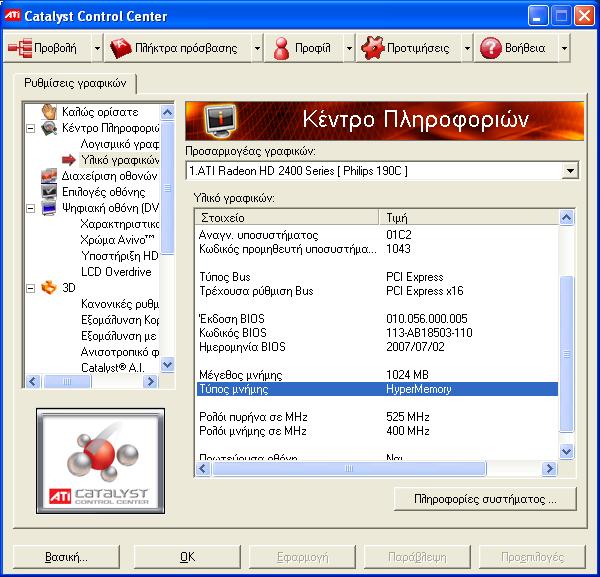Click the OK button
Viewport: 600px width, 577px height.
(187, 557)
